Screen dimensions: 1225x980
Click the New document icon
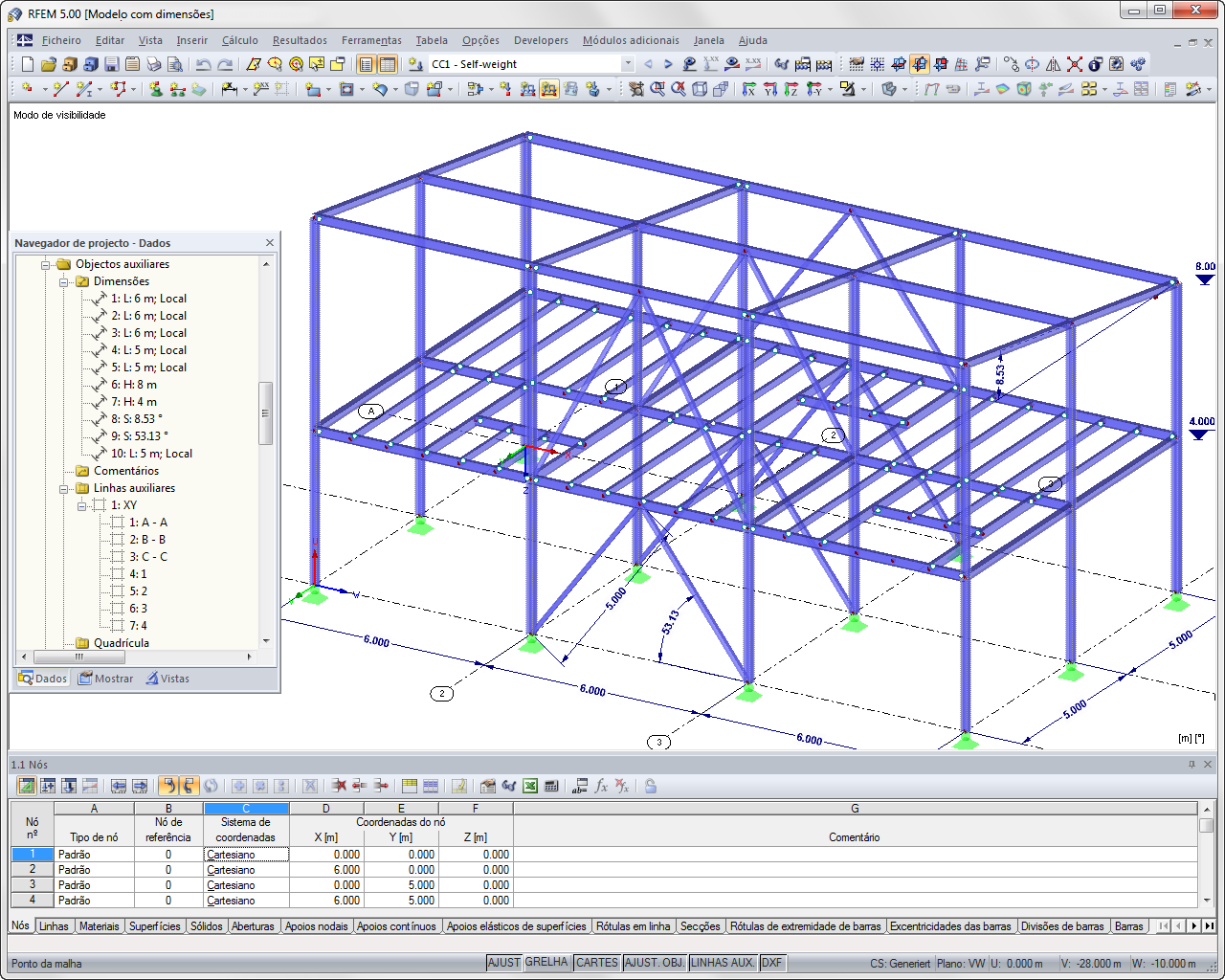pyautogui.click(x=28, y=64)
